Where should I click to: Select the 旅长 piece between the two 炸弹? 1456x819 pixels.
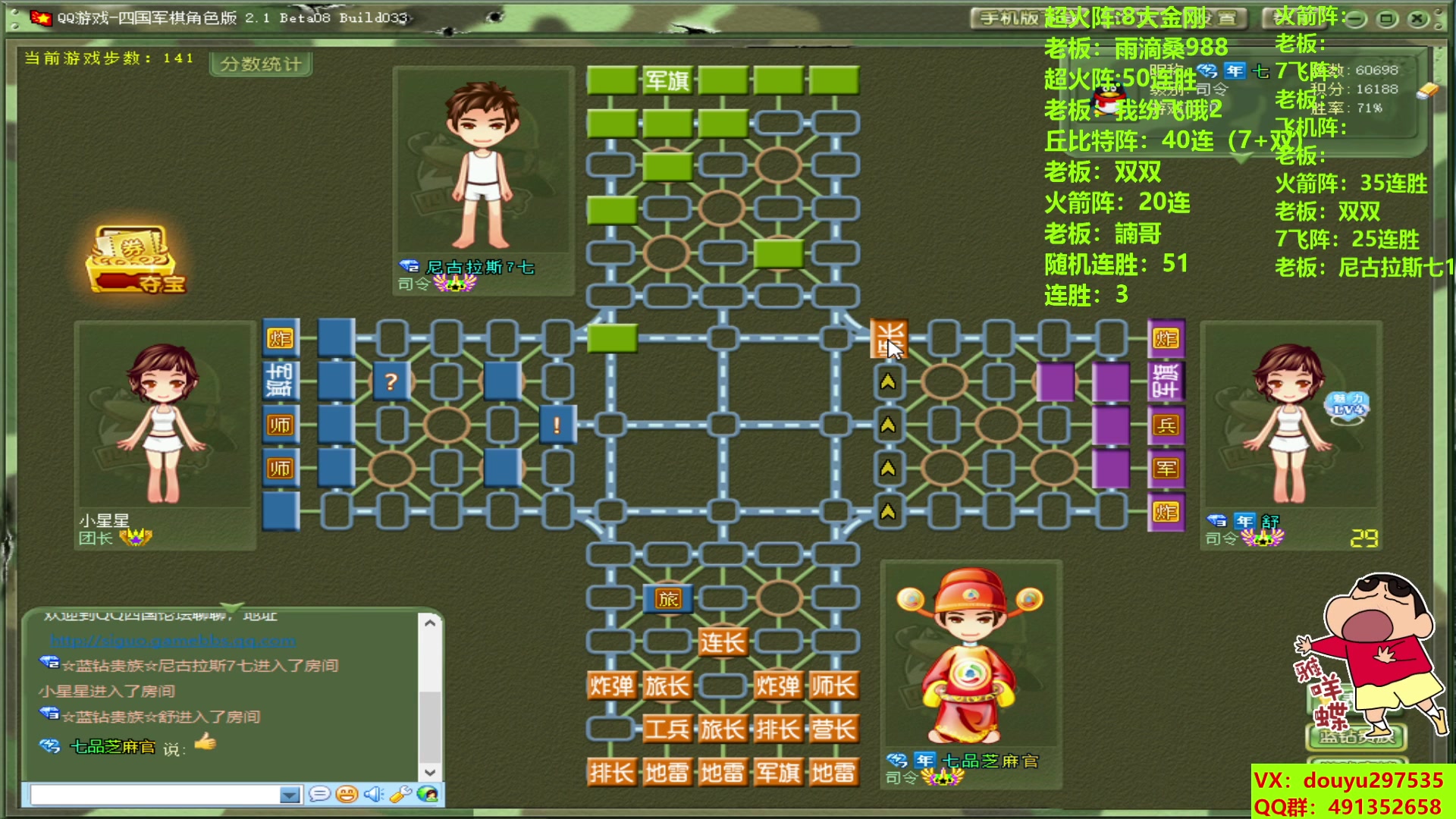click(x=667, y=686)
